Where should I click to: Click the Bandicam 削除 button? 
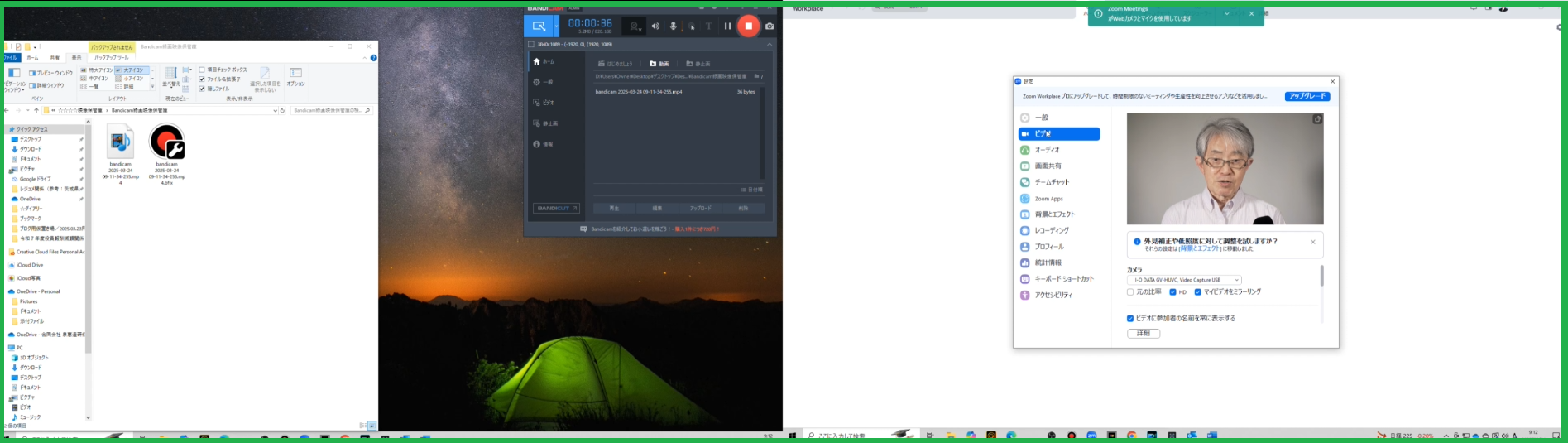click(x=743, y=208)
